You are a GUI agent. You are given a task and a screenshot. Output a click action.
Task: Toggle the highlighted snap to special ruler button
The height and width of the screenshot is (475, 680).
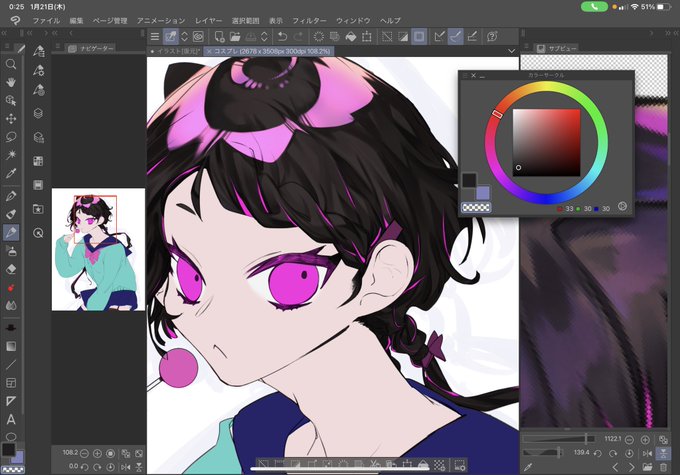455,37
